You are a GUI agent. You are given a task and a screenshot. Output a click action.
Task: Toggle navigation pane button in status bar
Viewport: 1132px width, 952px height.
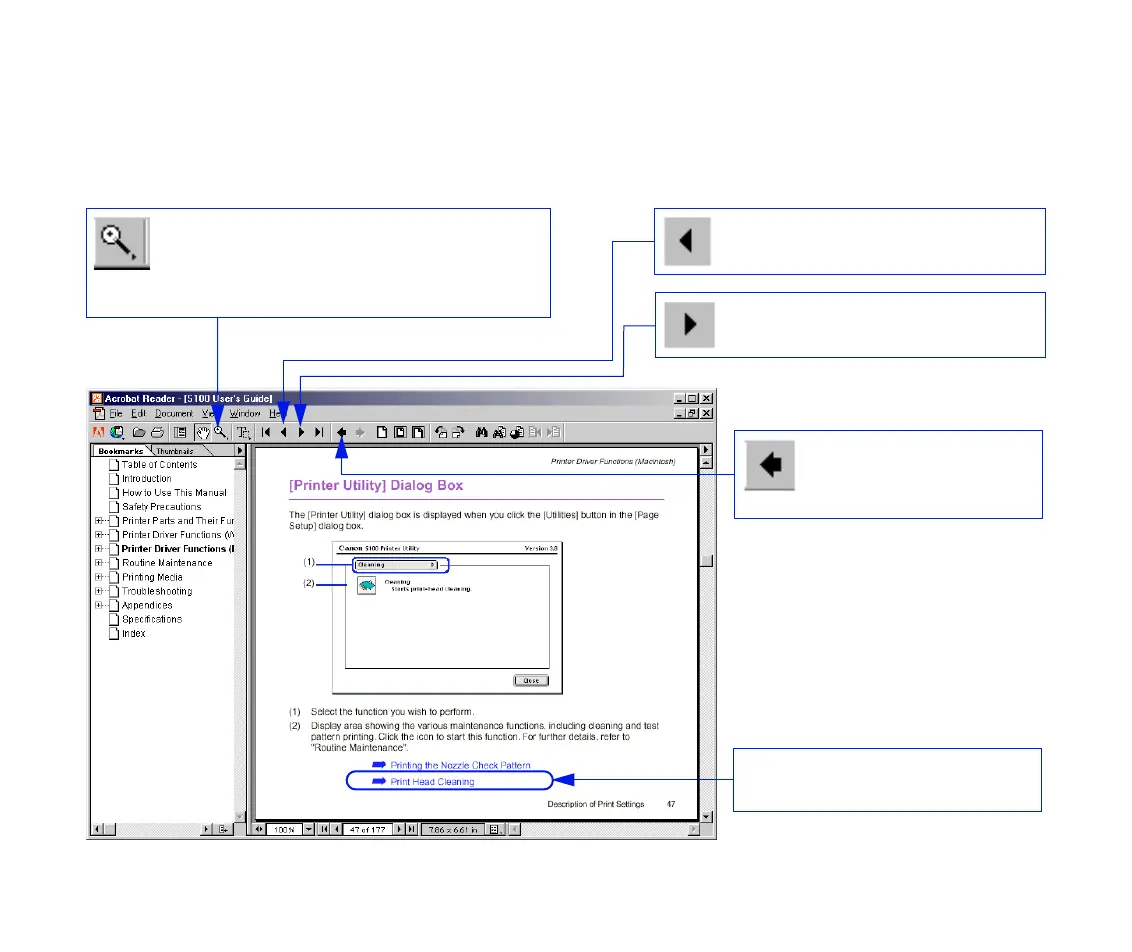(258, 829)
